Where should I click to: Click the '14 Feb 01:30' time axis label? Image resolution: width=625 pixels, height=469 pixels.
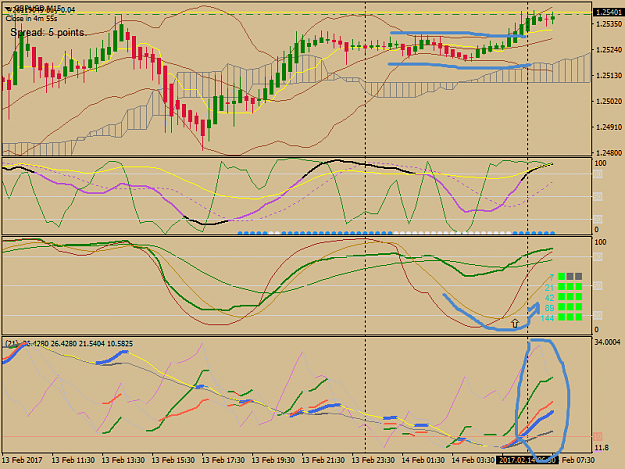(423, 460)
